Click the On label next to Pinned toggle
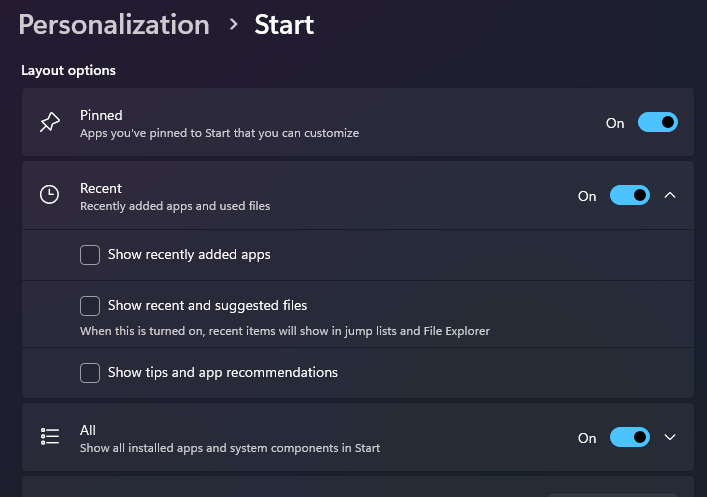Viewport: 707px width, 497px height. 615,123
